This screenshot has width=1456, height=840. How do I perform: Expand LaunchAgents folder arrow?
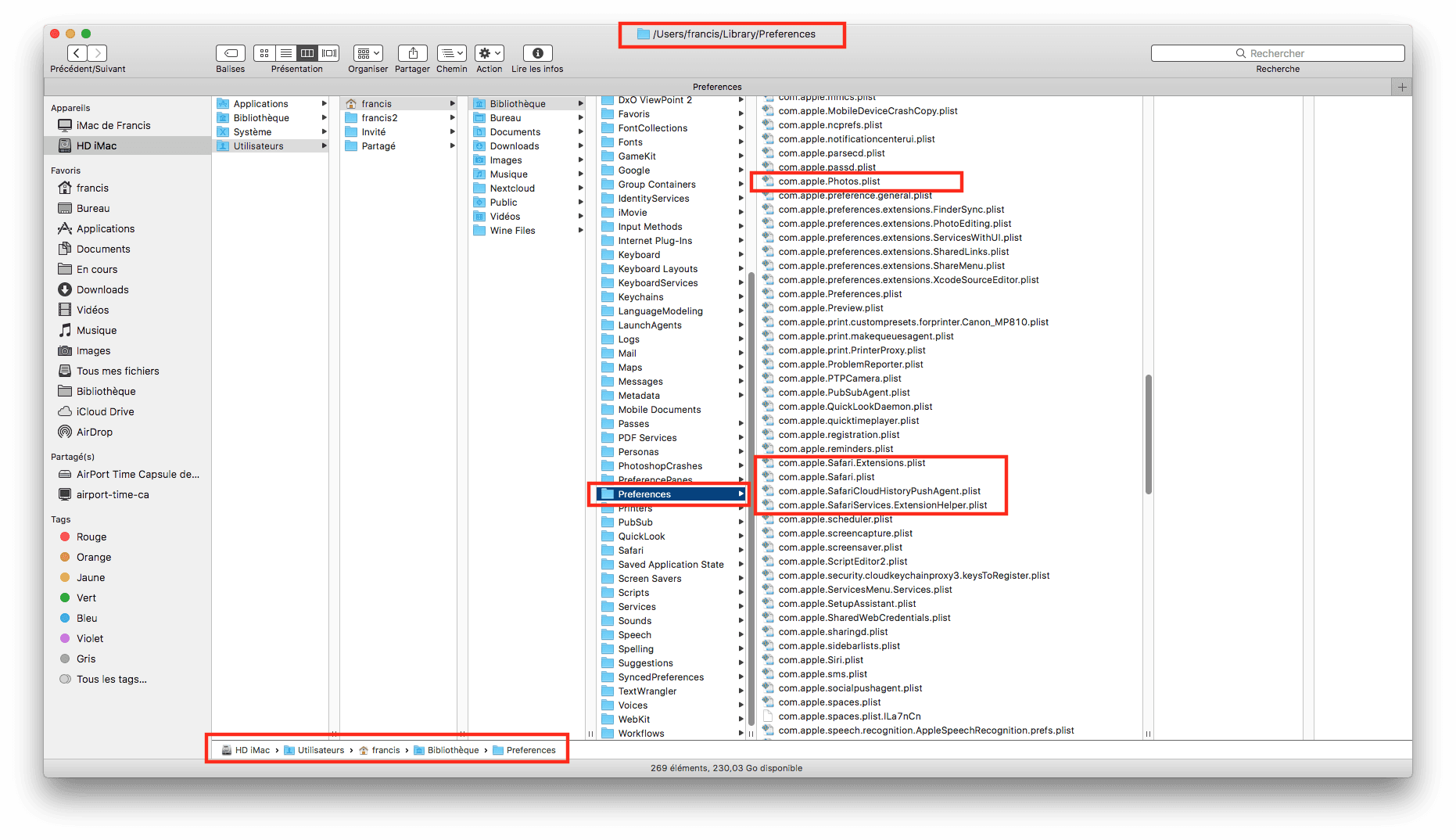(x=741, y=325)
